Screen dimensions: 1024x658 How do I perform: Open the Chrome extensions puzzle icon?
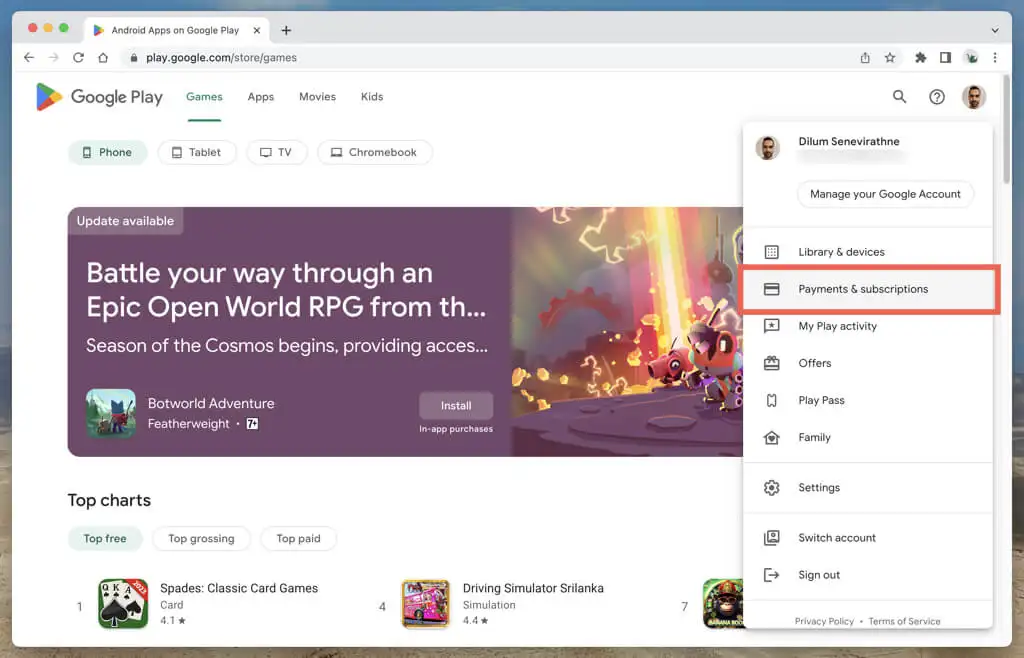point(921,58)
